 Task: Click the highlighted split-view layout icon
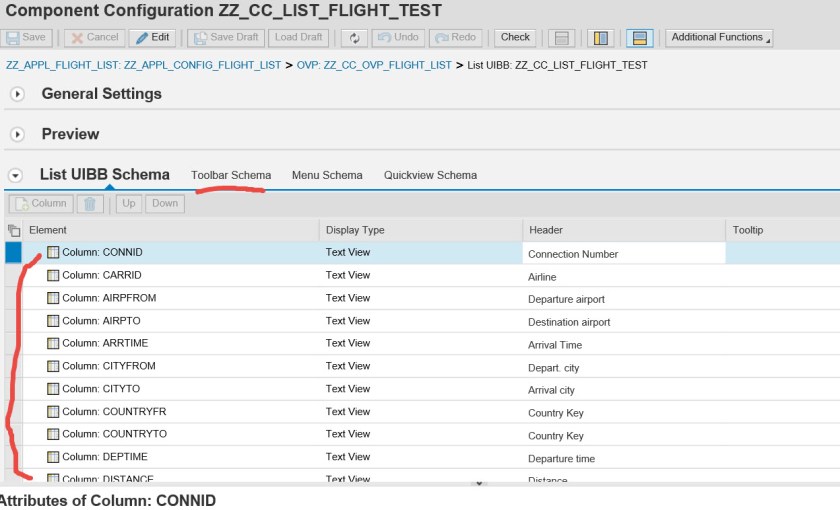coord(640,38)
